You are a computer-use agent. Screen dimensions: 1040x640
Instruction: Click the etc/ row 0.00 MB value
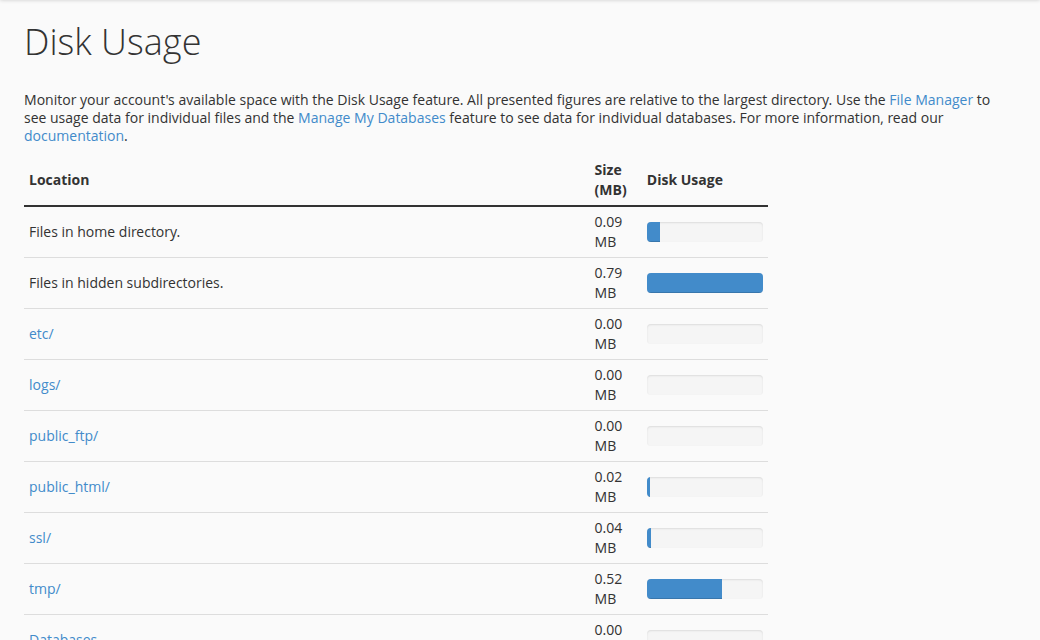[x=608, y=334]
